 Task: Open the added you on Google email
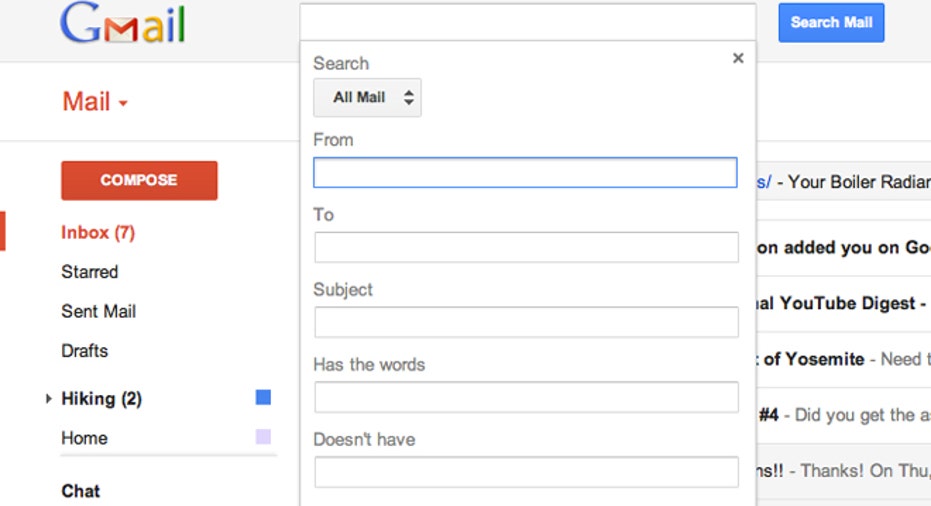coord(844,248)
